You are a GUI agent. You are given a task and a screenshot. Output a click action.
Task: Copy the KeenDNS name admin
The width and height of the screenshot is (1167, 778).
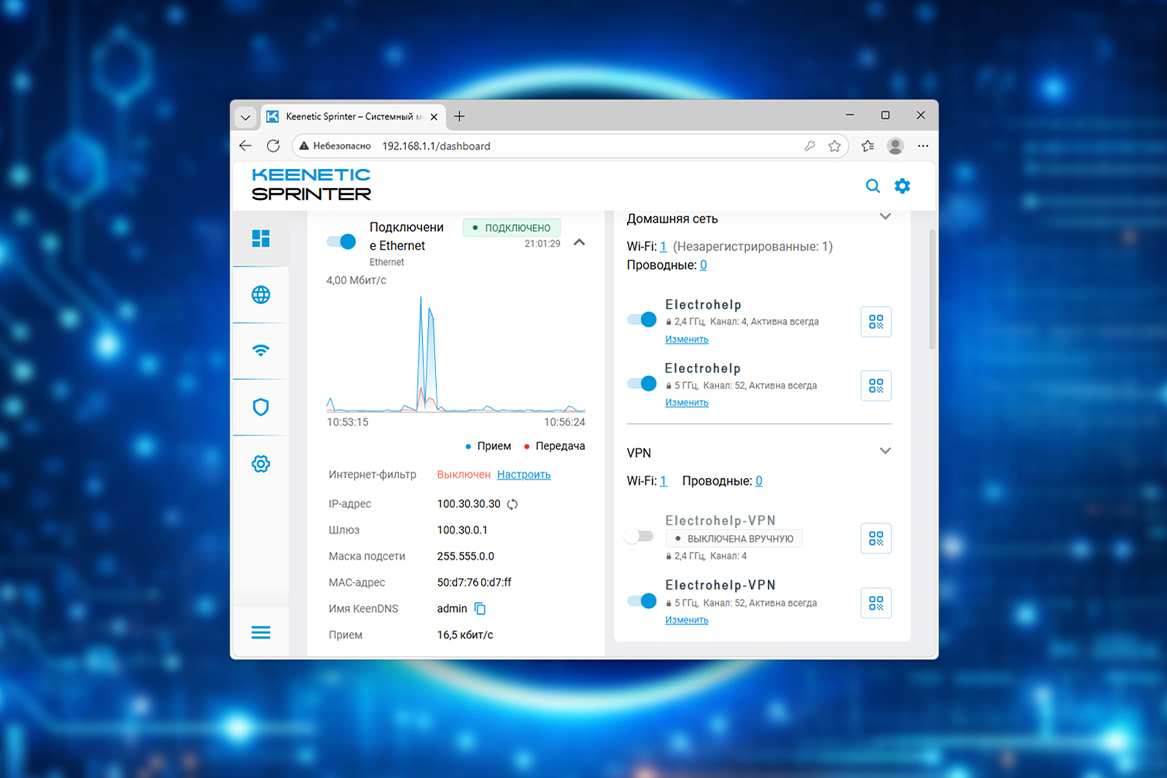[480, 608]
